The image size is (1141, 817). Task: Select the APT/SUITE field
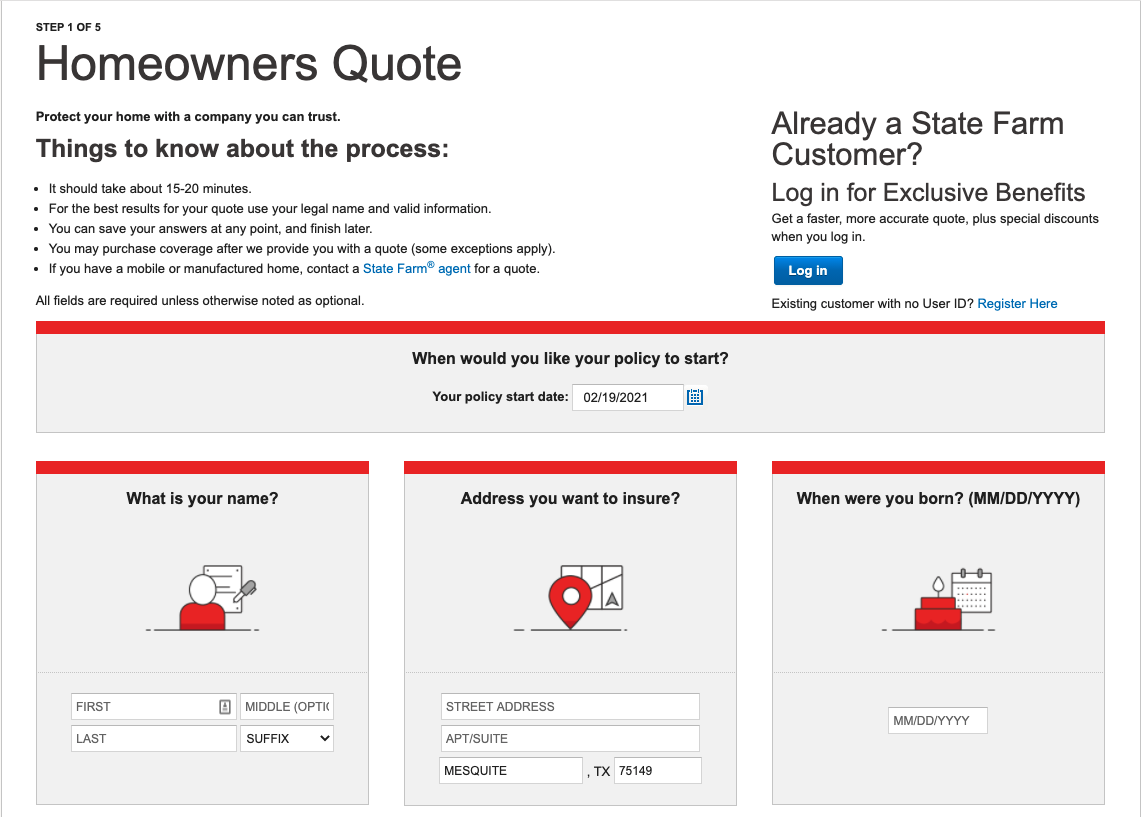coord(569,738)
